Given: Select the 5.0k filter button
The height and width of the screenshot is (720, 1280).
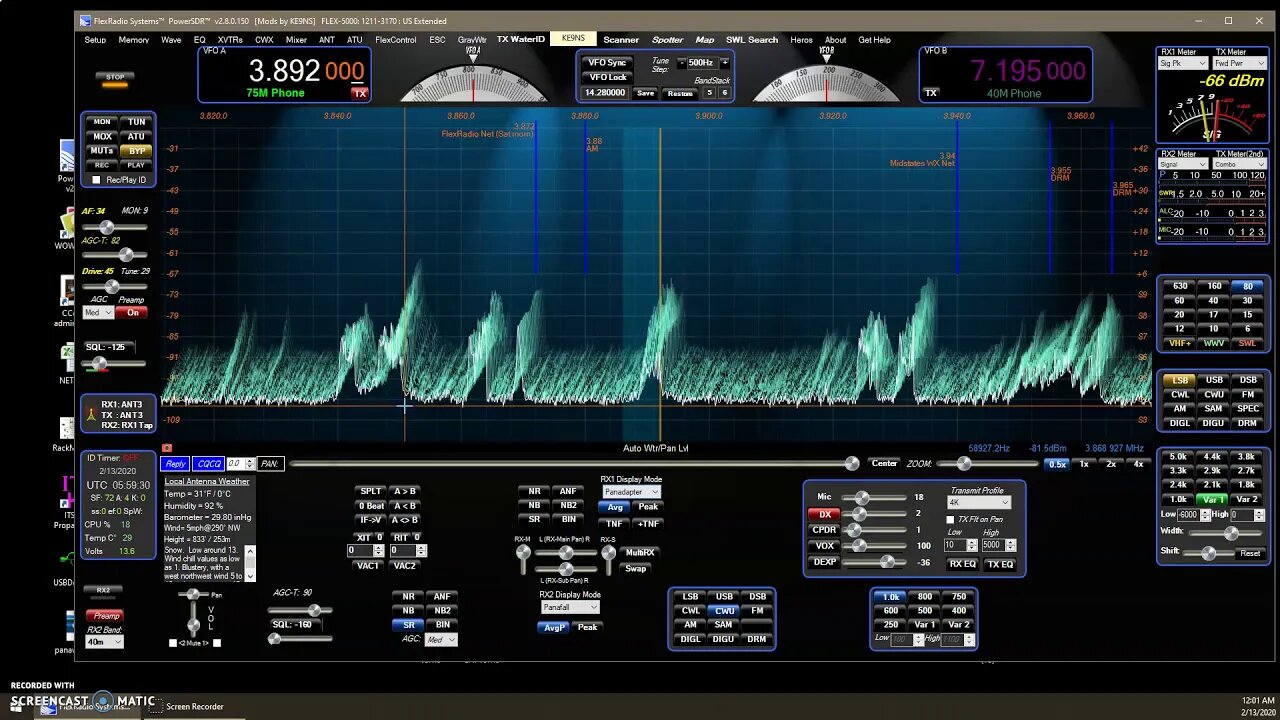Looking at the screenshot, I should [1180, 457].
